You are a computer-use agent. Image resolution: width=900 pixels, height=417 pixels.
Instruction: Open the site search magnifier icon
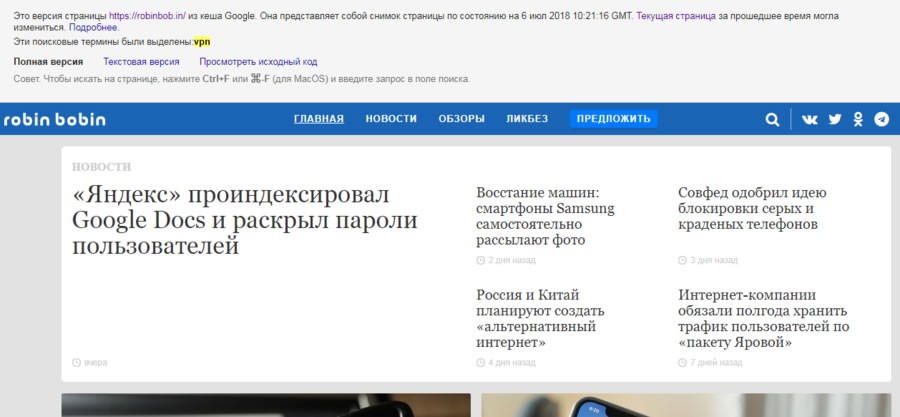pyautogui.click(x=772, y=119)
